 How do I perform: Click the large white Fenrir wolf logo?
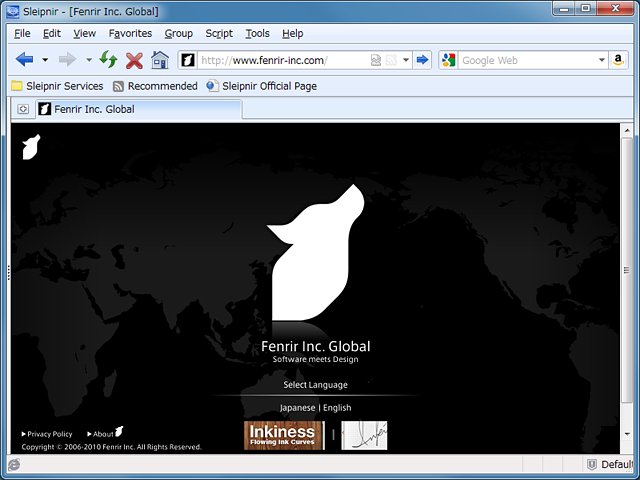[x=316, y=252]
